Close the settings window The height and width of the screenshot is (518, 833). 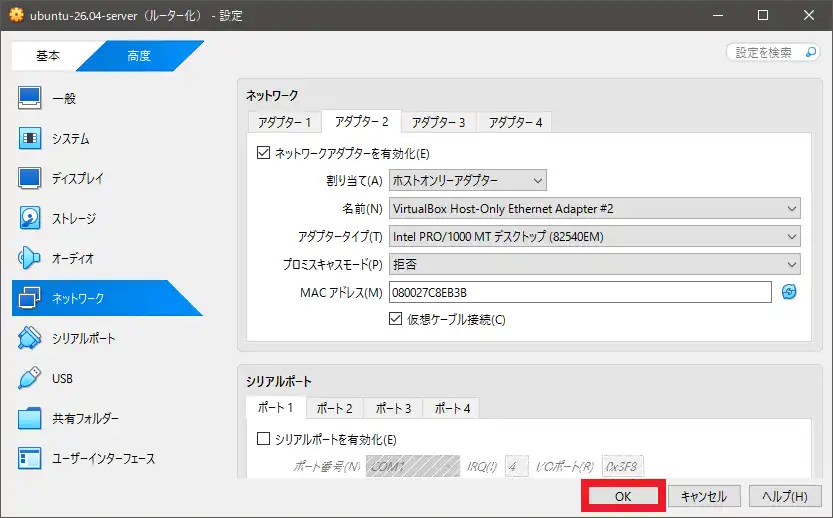(x=809, y=15)
